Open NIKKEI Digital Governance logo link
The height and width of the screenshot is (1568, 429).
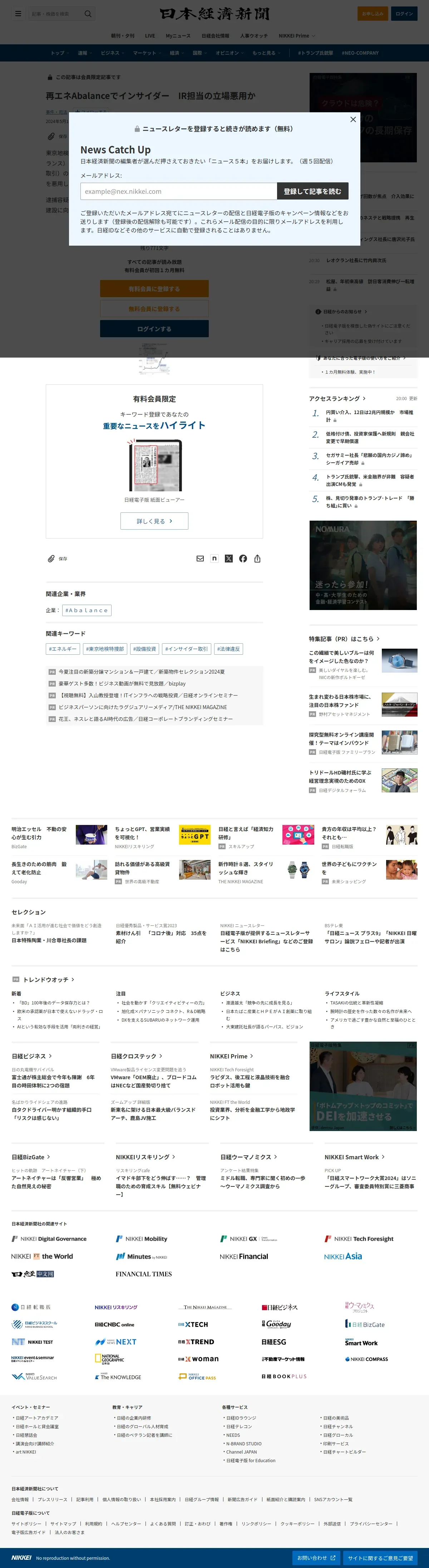tap(49, 1239)
